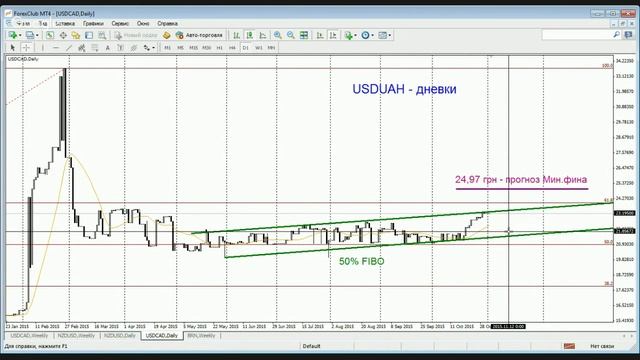Open the Вставка menu
Viewport: 640px width, 360px height.
coord(65,24)
